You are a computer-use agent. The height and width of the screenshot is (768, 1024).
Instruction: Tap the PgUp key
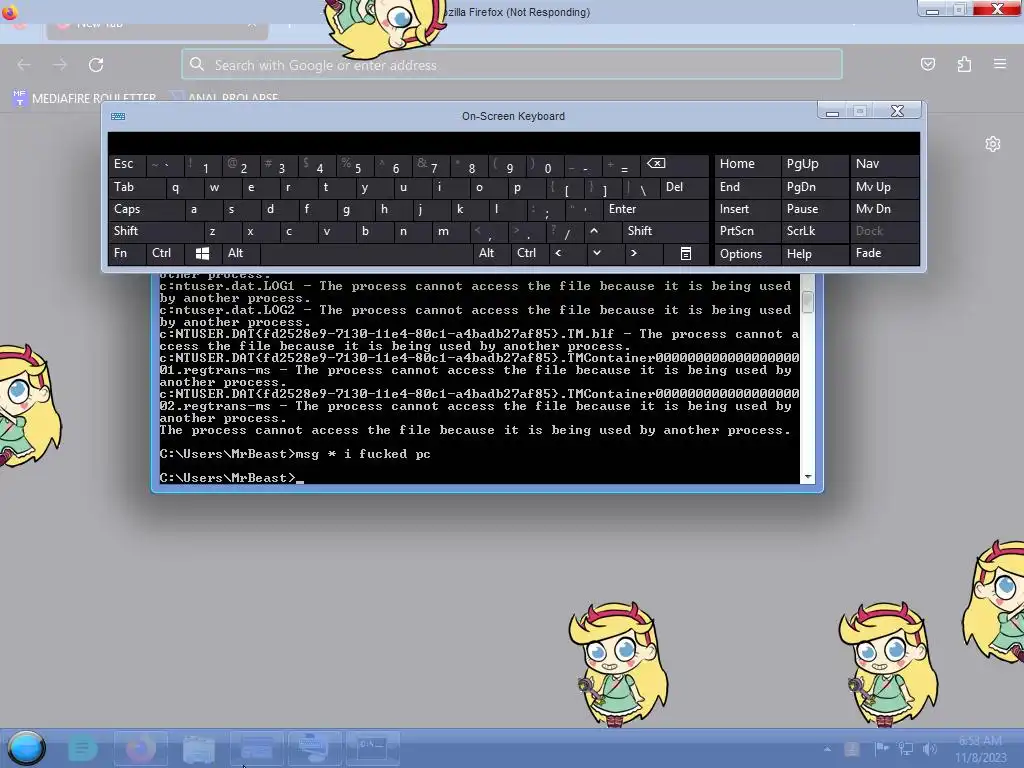point(814,164)
